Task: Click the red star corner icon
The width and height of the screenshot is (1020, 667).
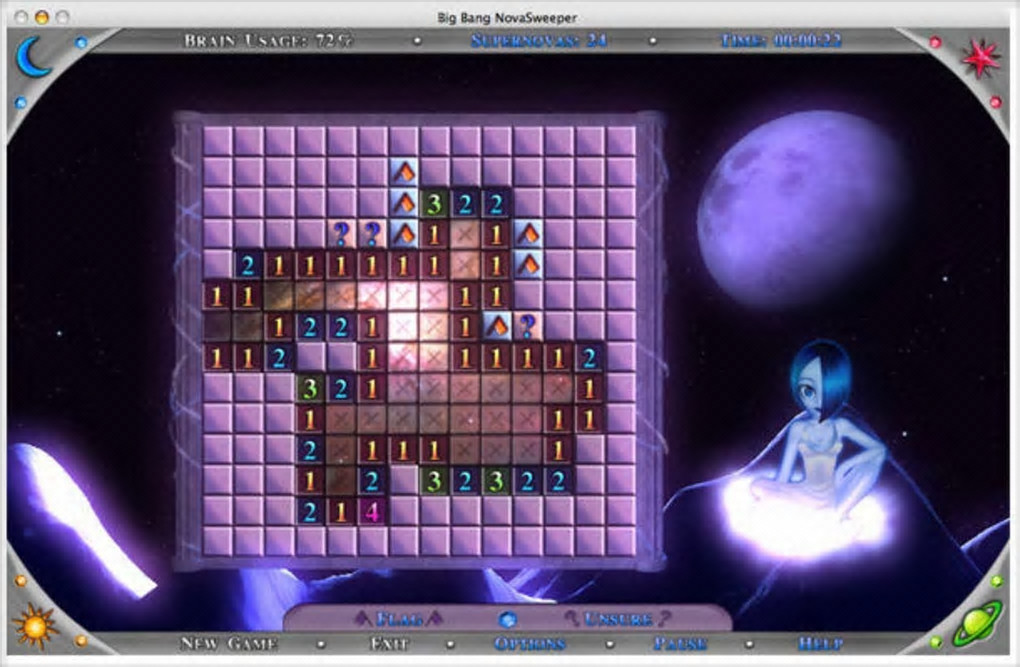Action: [x=981, y=58]
